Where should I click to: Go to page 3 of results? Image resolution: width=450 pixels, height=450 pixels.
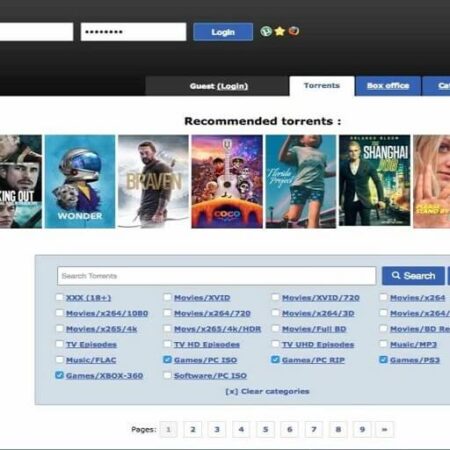tap(217, 429)
